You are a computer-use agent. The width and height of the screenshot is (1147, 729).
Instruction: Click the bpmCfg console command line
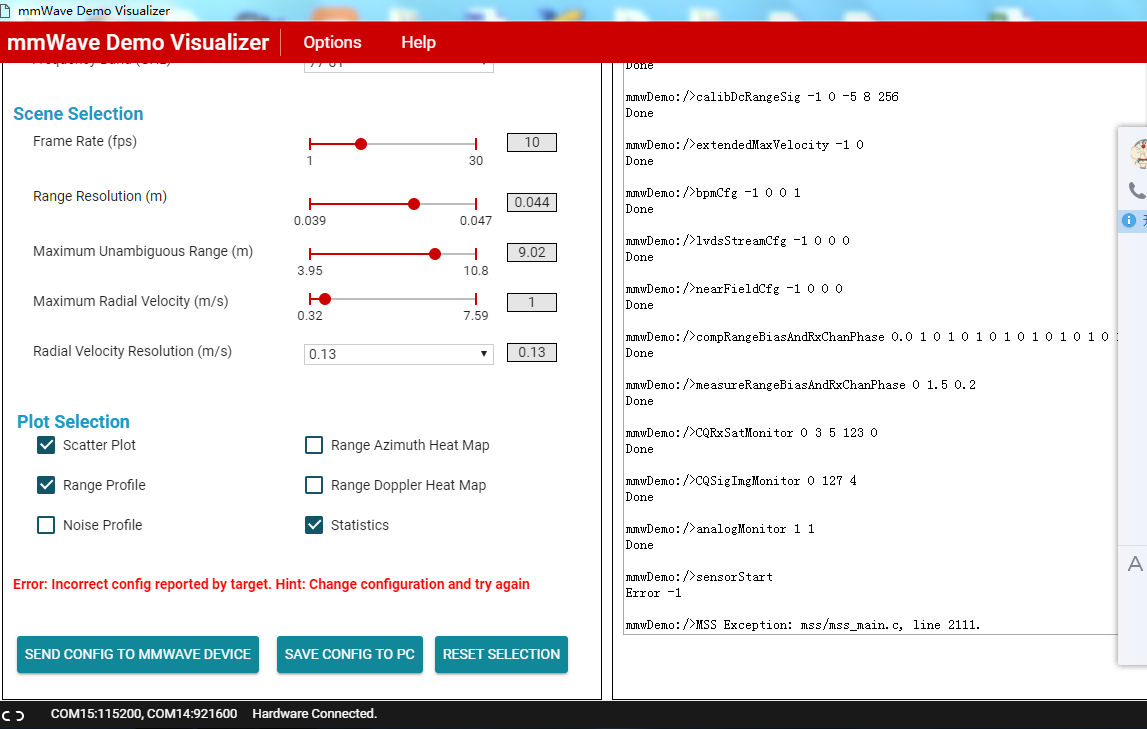click(713, 193)
